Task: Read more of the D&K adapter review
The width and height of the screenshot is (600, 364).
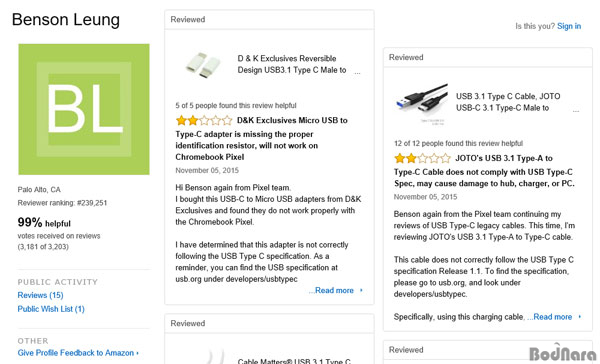Action: tap(334, 291)
